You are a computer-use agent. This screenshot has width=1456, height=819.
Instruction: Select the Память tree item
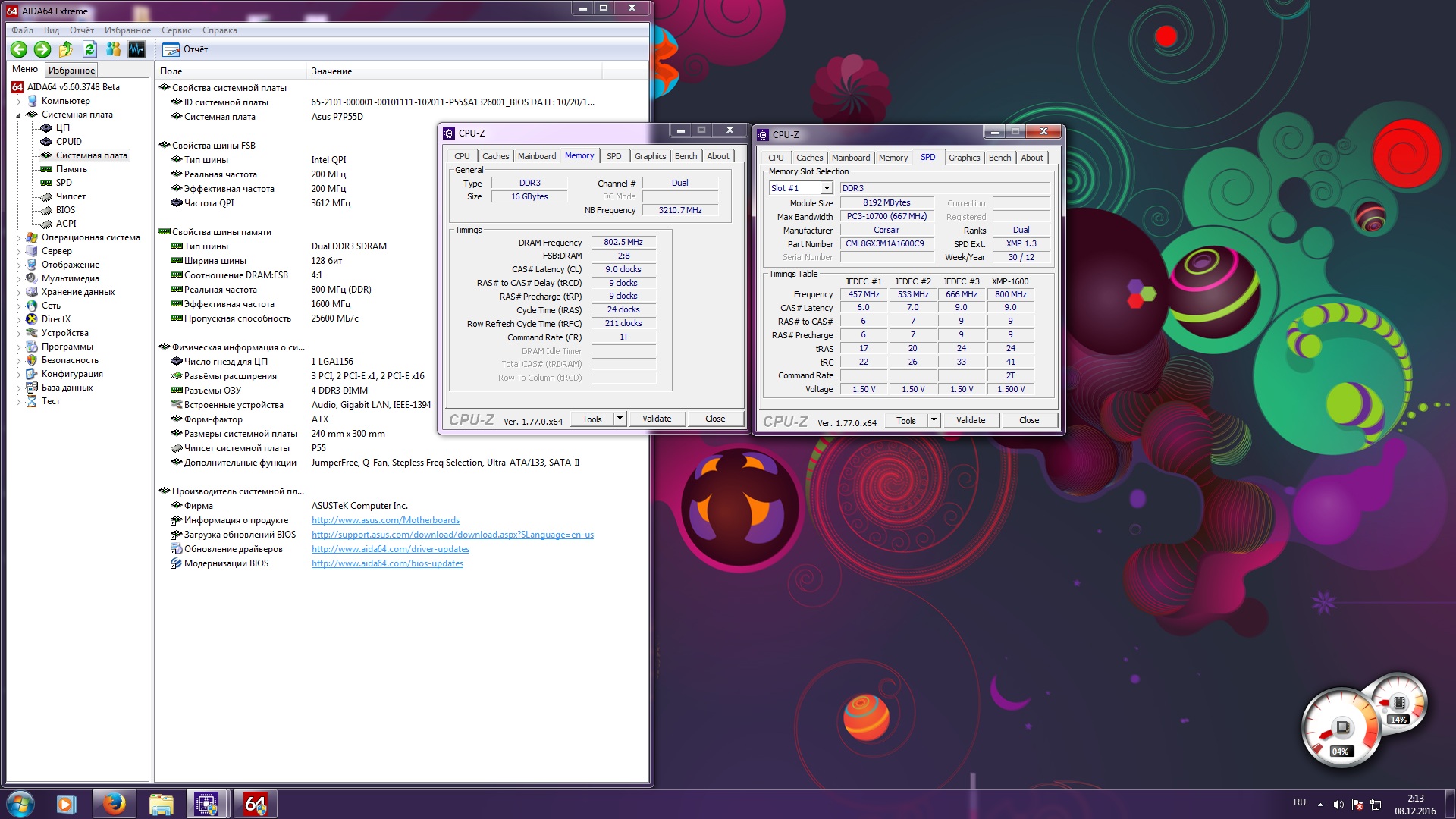(71, 169)
